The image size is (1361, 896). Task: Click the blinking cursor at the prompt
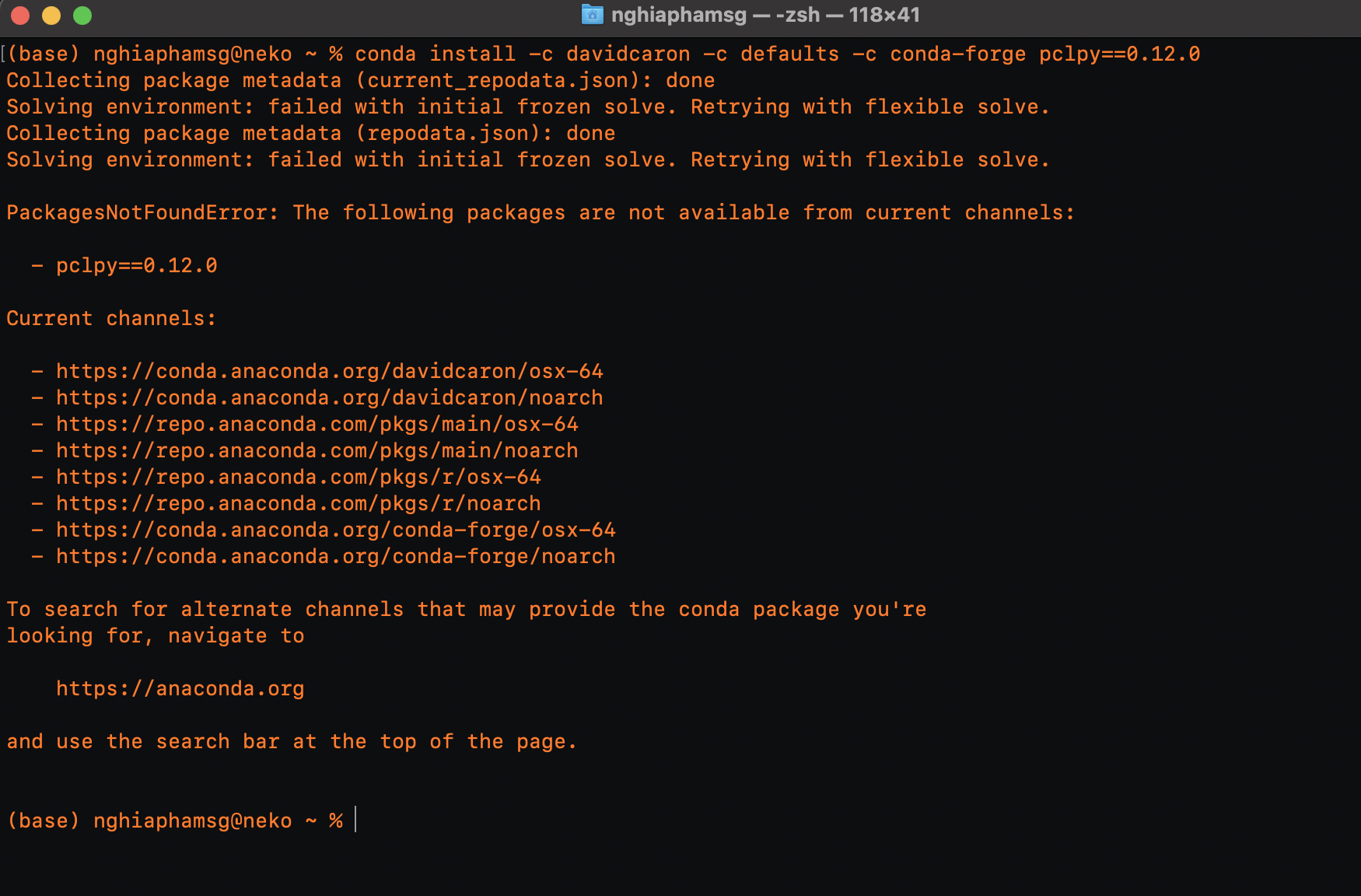(x=356, y=820)
